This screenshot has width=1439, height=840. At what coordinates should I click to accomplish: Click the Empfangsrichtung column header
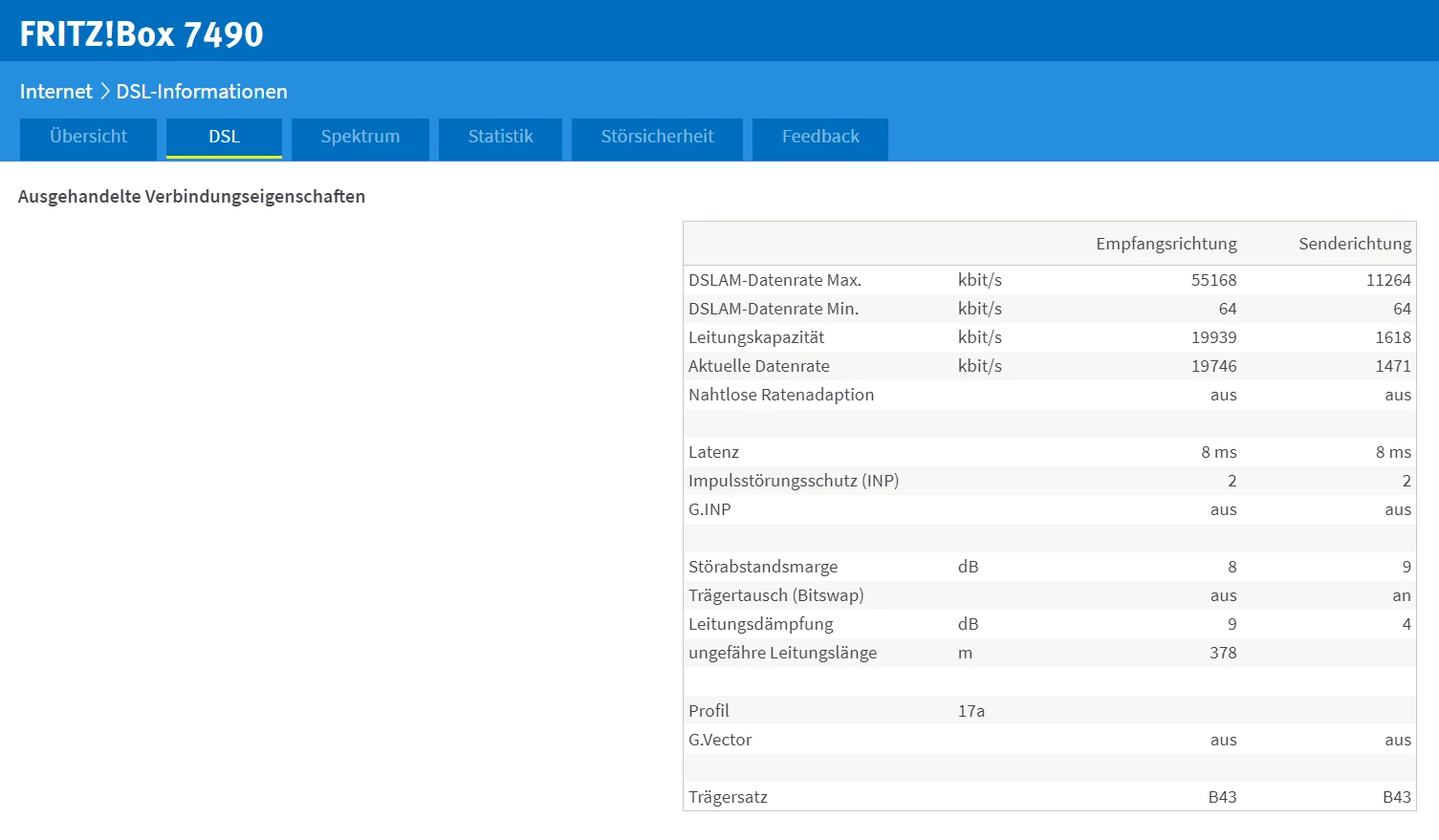[x=1166, y=244]
